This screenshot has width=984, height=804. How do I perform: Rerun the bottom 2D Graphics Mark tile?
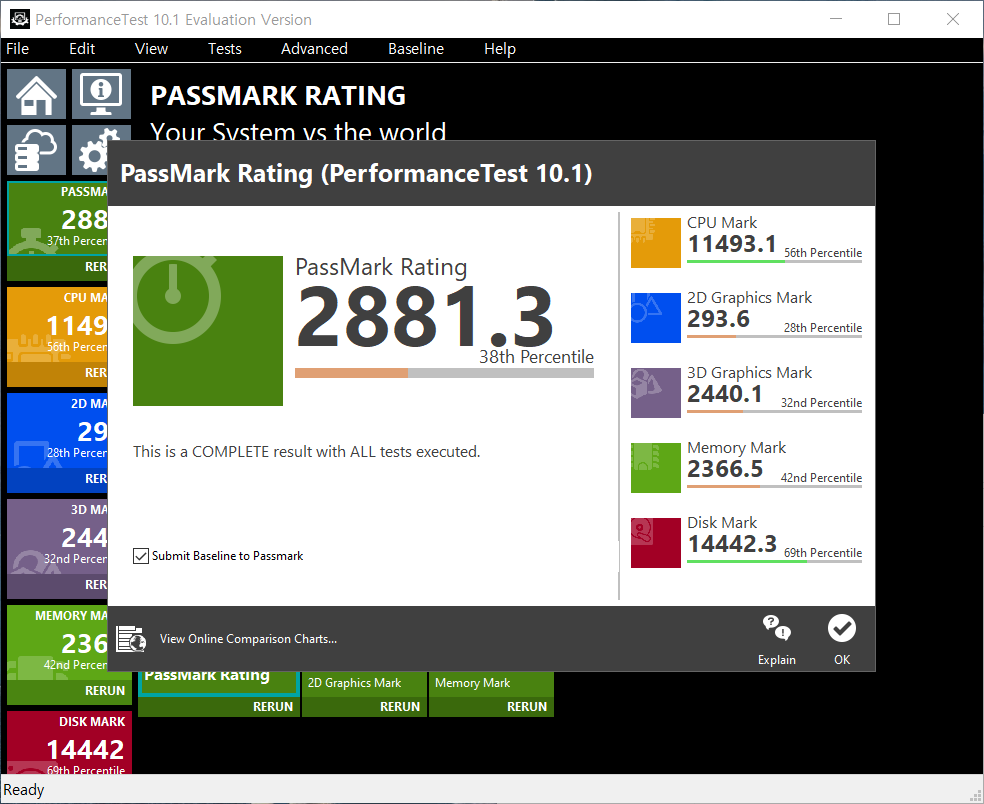pyautogui.click(x=400, y=707)
